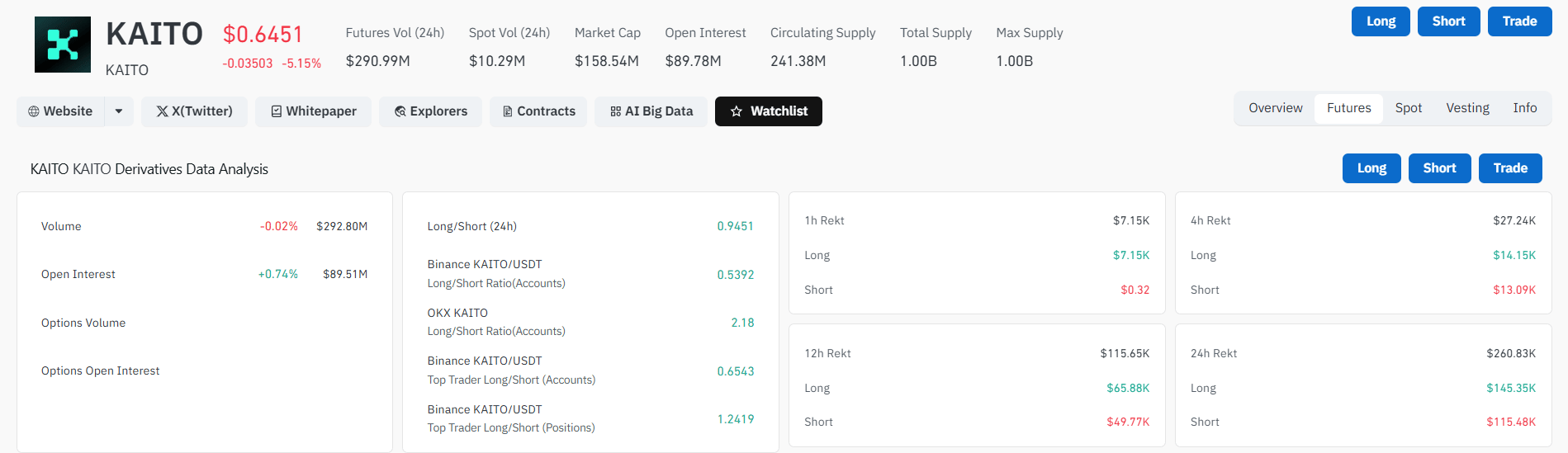Click the Long/Short (24h) ratio 0.9451
Viewport: 1568px width, 453px height.
point(735,226)
